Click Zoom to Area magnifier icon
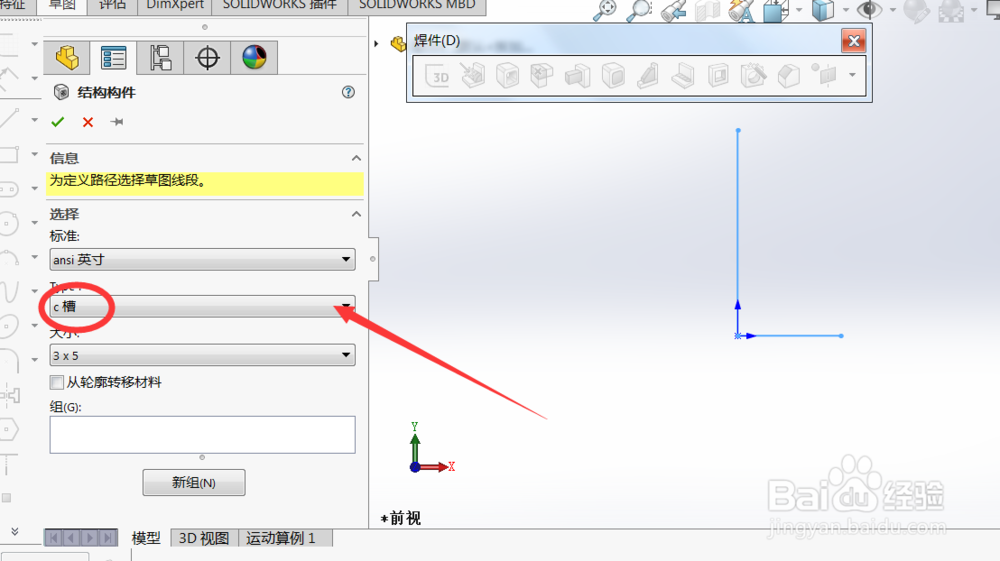The height and width of the screenshot is (561, 1000). [639, 10]
